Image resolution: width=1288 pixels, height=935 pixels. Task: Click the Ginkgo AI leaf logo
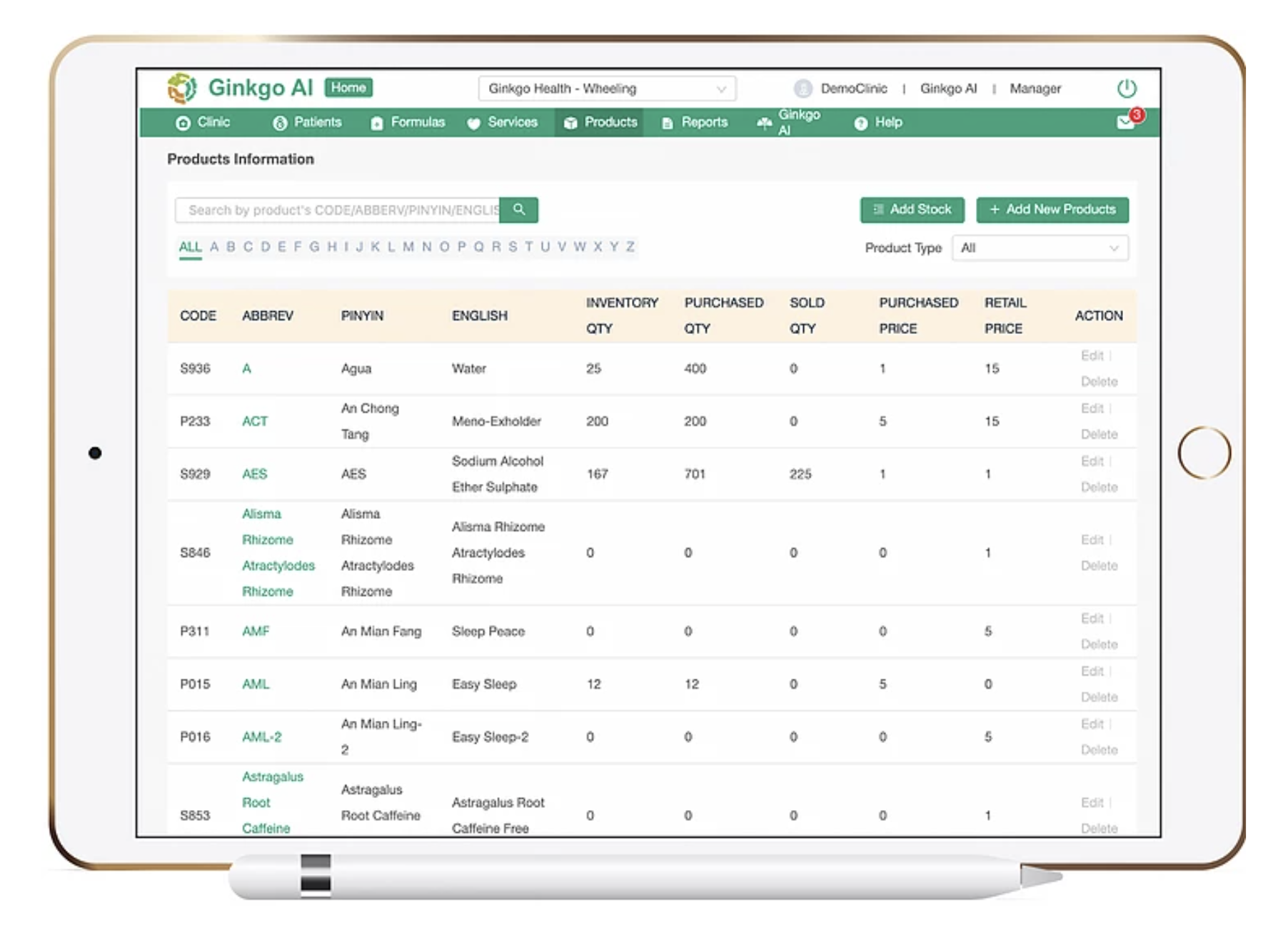tap(182, 89)
